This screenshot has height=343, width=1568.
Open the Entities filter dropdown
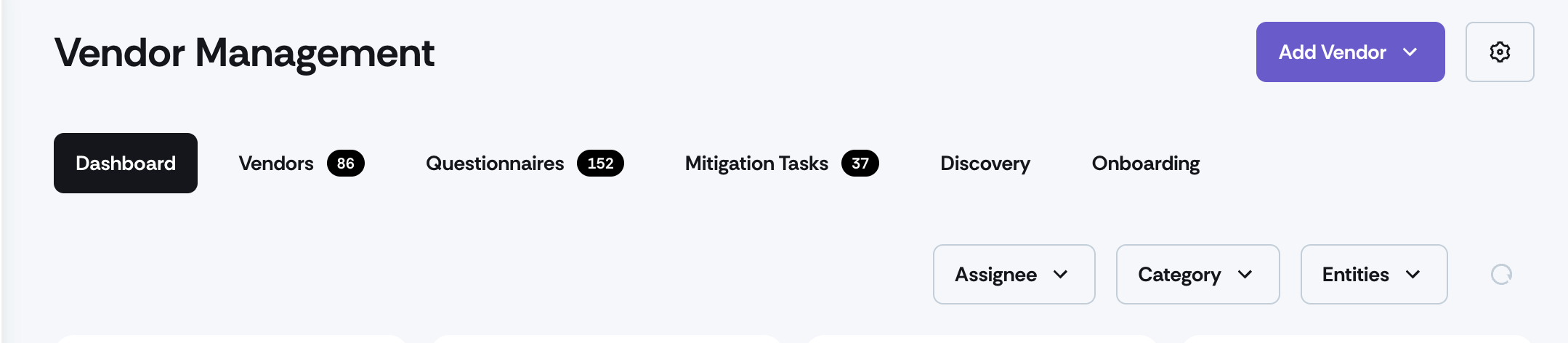pos(1374,274)
